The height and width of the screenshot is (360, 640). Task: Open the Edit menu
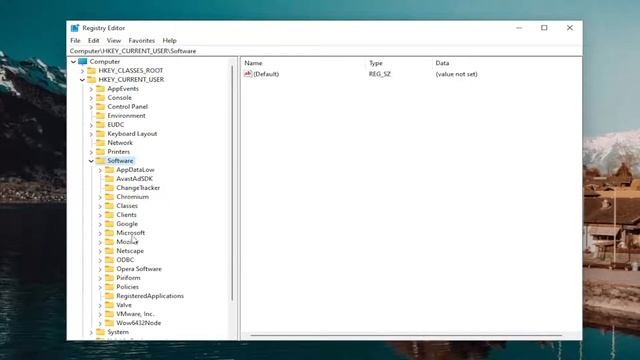coord(93,40)
